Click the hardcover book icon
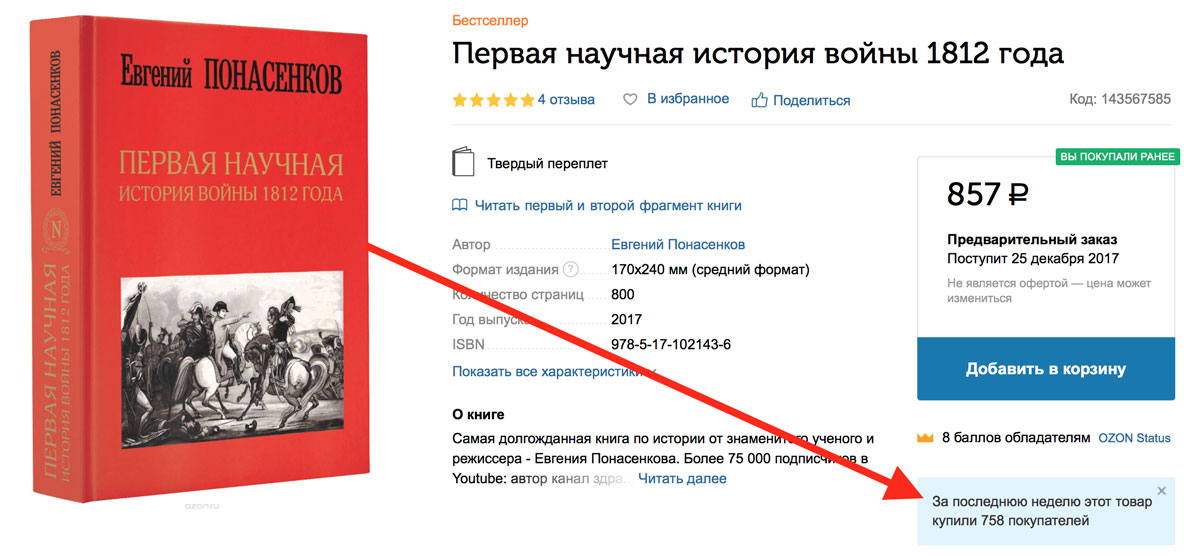This screenshot has height=556, width=1184. (x=464, y=162)
